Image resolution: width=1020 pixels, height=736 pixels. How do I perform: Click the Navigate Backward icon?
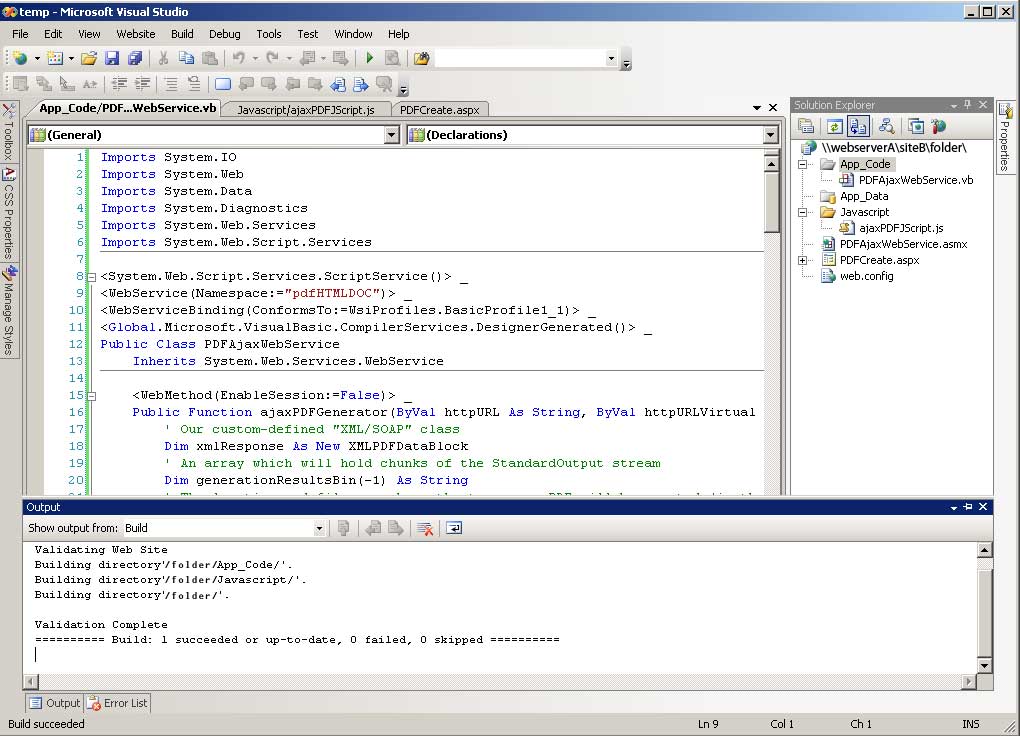click(x=308, y=59)
